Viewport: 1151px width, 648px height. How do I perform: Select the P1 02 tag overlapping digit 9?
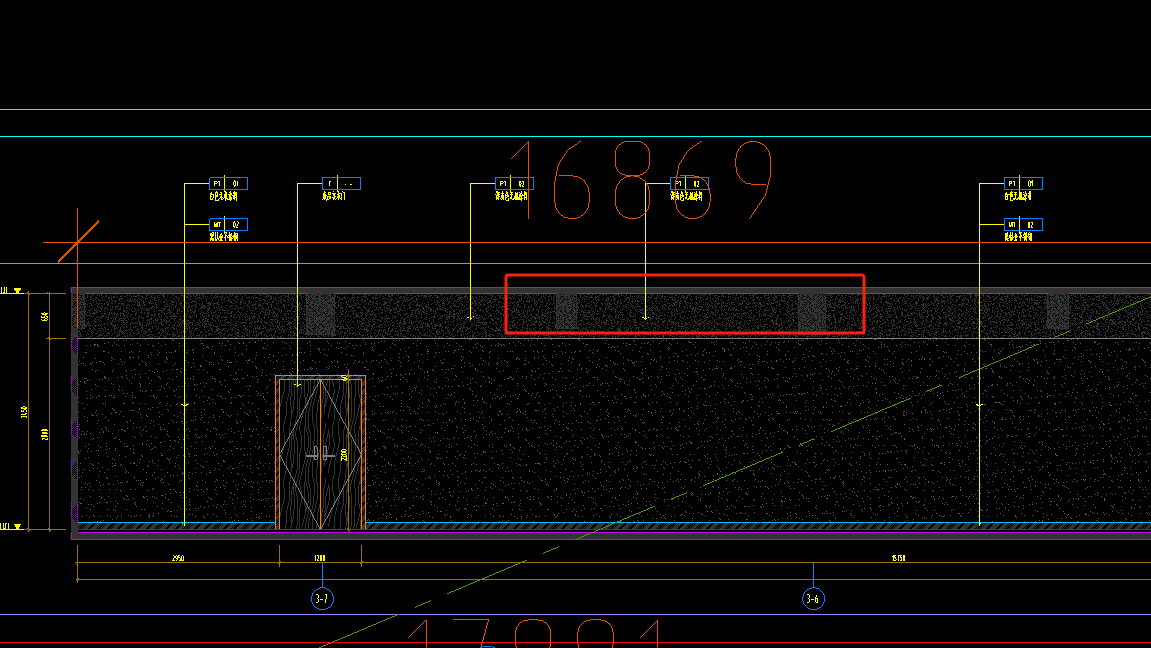pos(689,183)
